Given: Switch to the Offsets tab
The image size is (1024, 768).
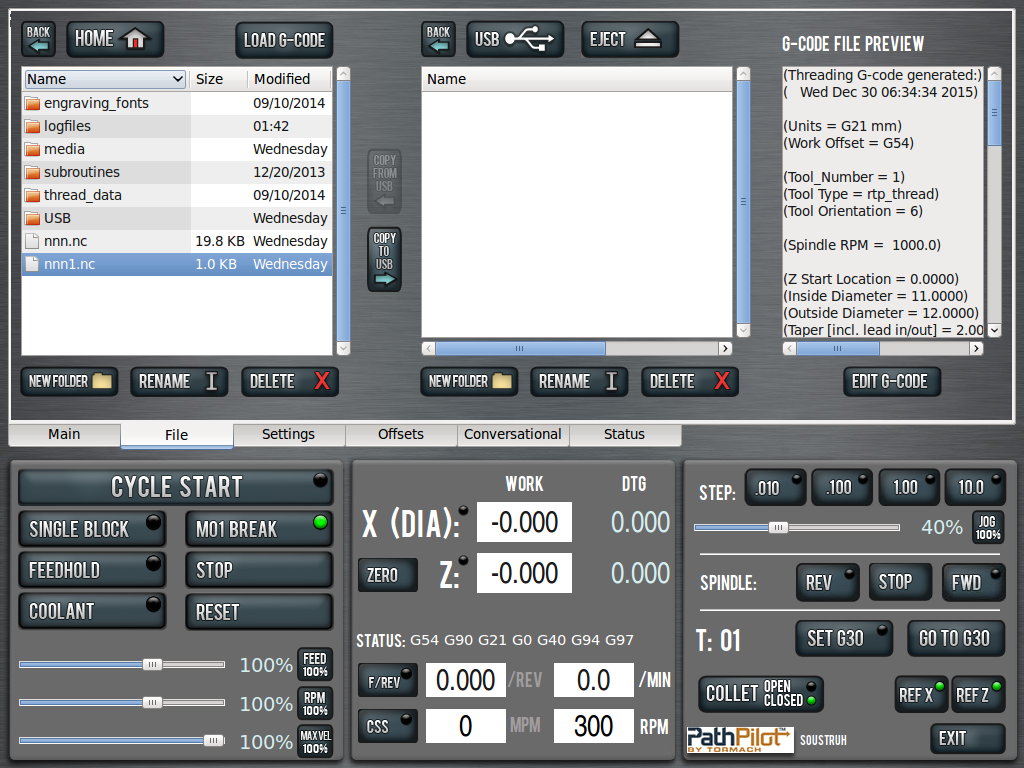Looking at the screenshot, I should 401,434.
